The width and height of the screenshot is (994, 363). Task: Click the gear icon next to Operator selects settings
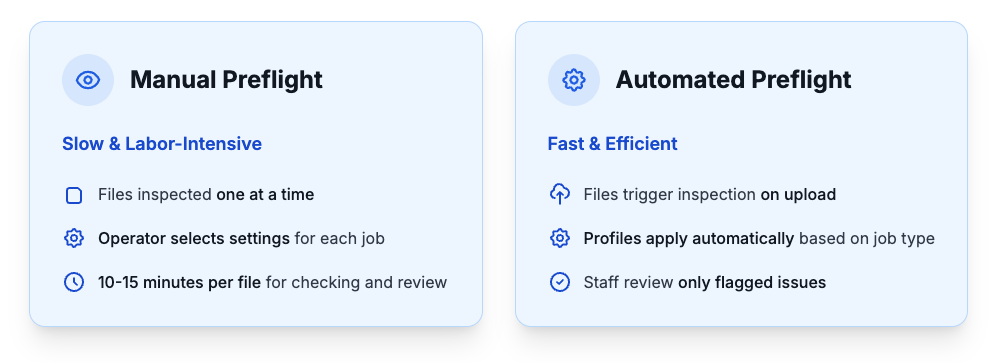click(74, 238)
